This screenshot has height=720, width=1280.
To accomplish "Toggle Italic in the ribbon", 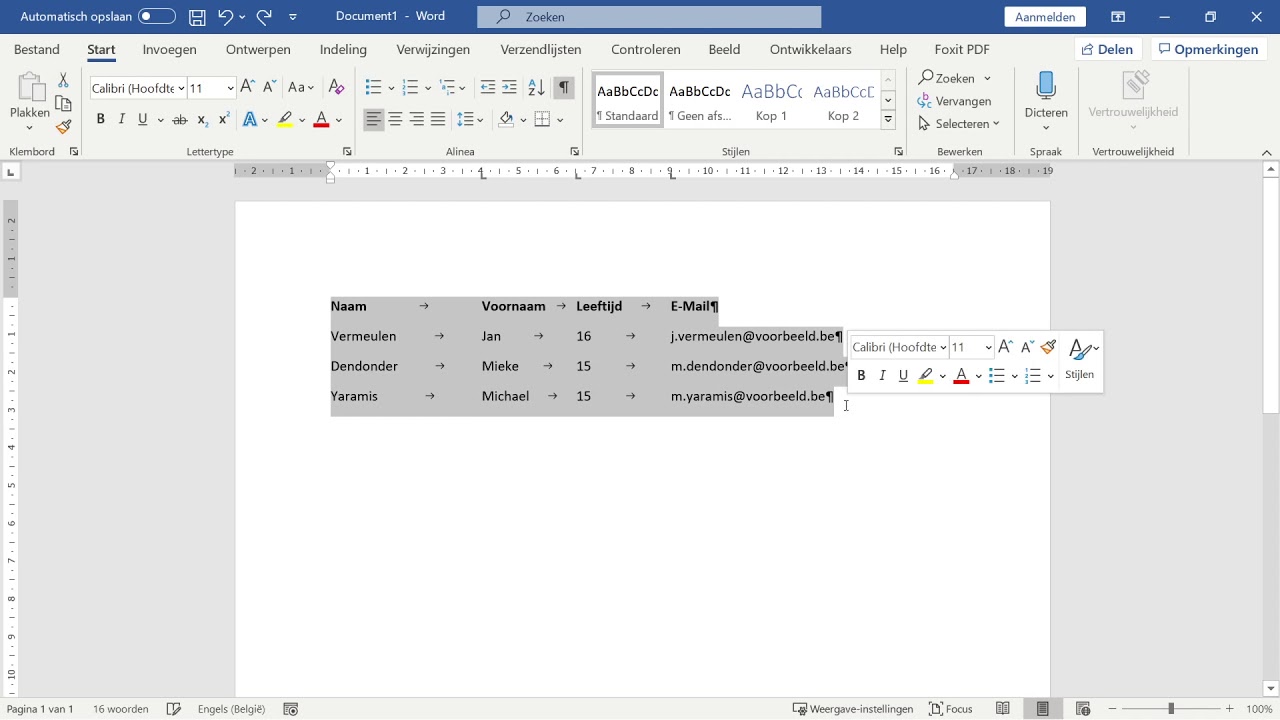I will click(x=122, y=120).
